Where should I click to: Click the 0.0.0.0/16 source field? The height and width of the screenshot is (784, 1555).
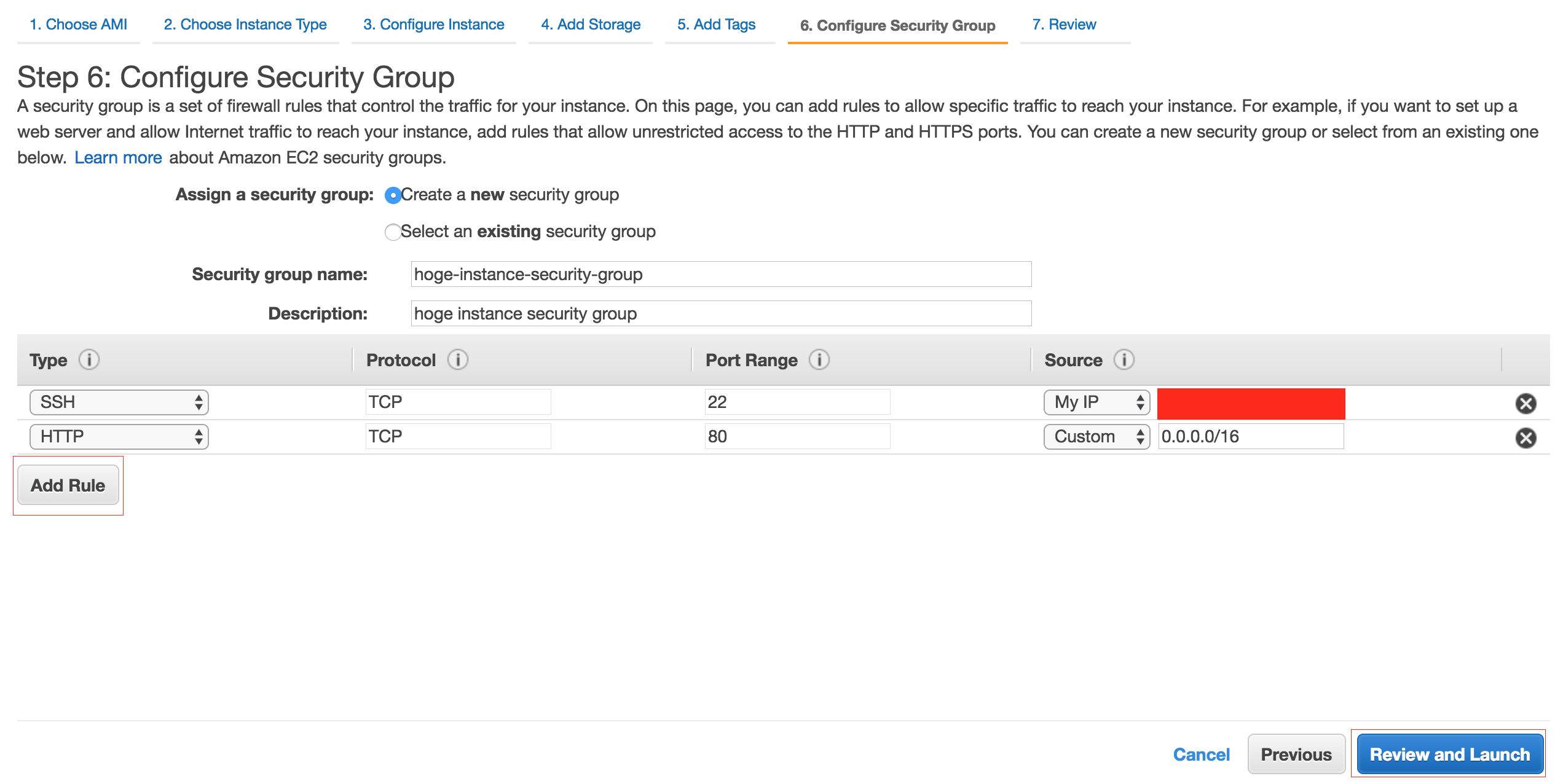coord(1251,437)
